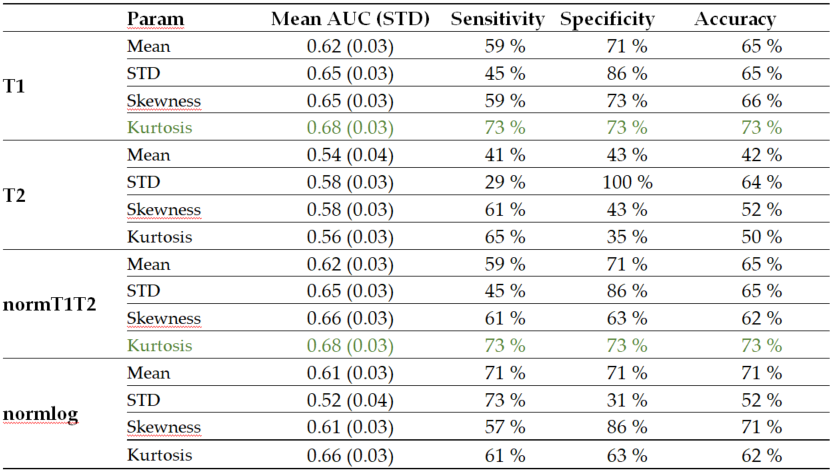The image size is (835, 474).
Task: Select the 31 % specificity cell
Action: [630, 400]
